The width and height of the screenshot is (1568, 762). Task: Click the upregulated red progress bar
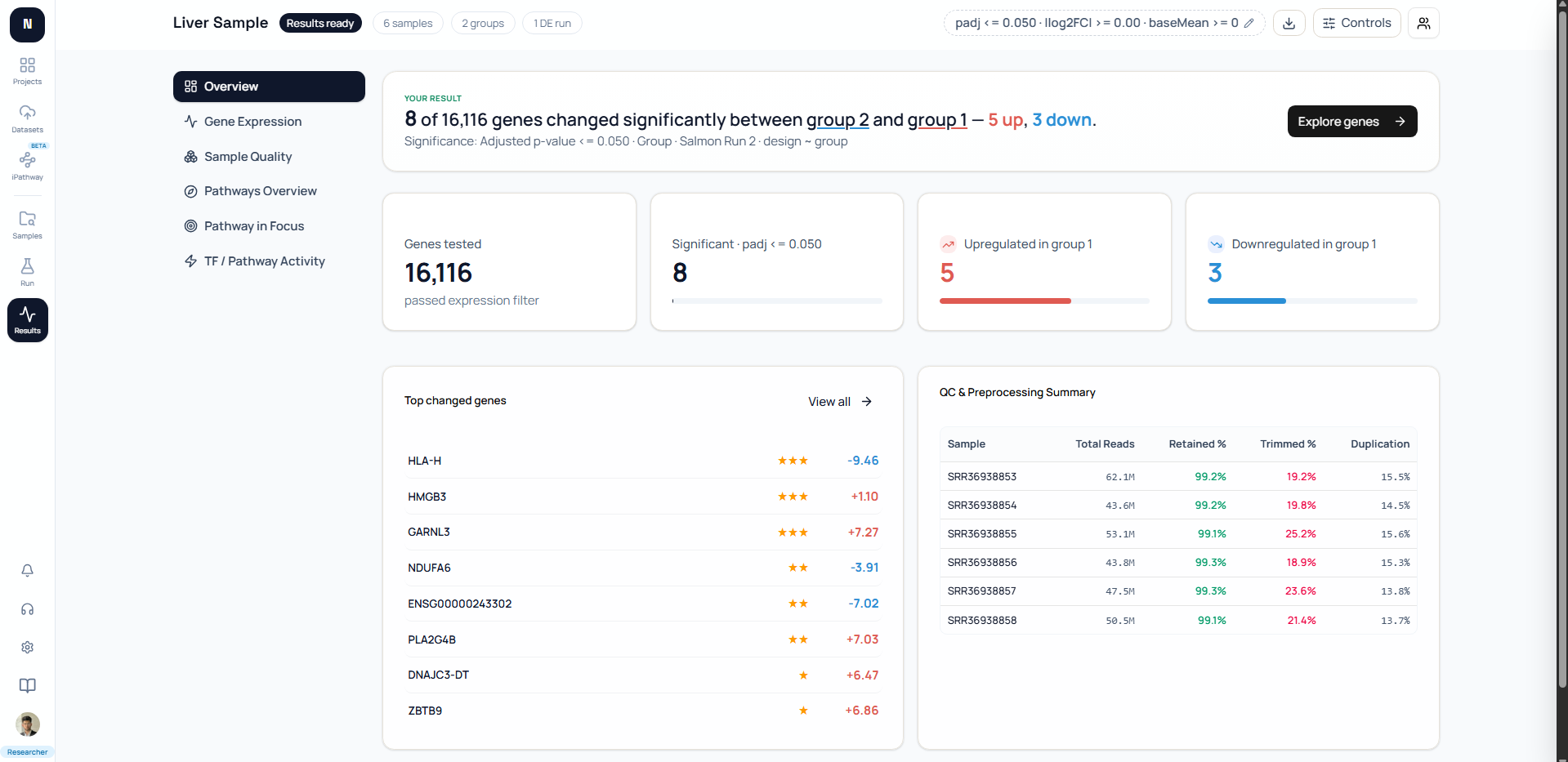[1005, 301]
